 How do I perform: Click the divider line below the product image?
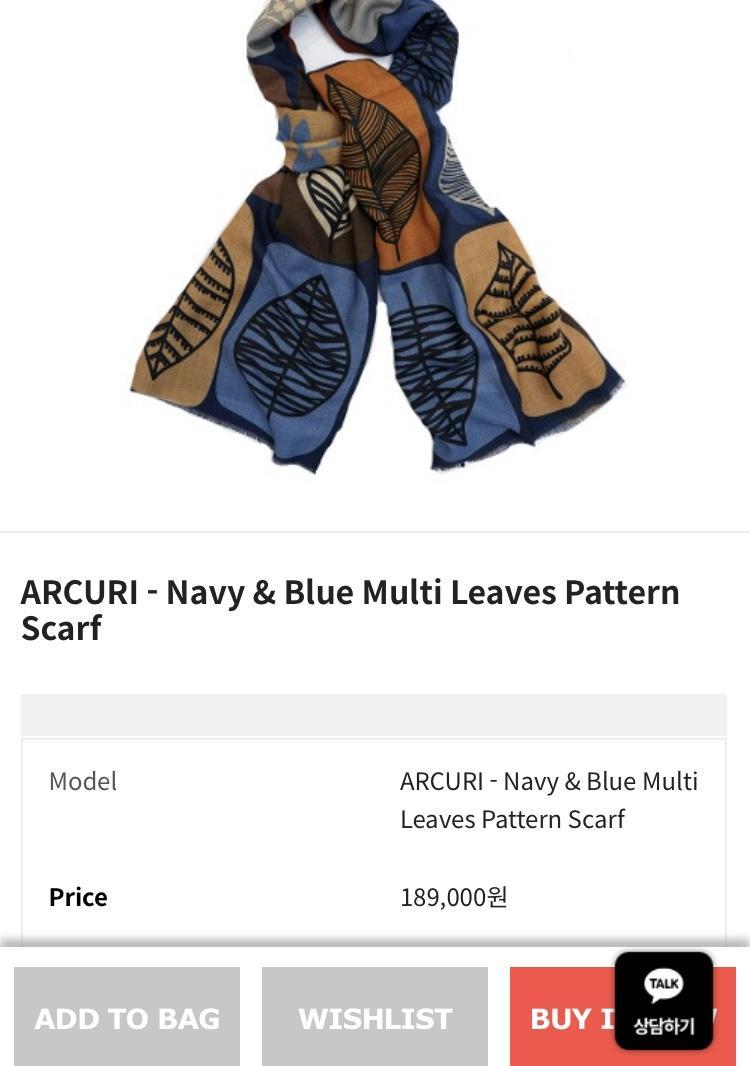point(375,531)
